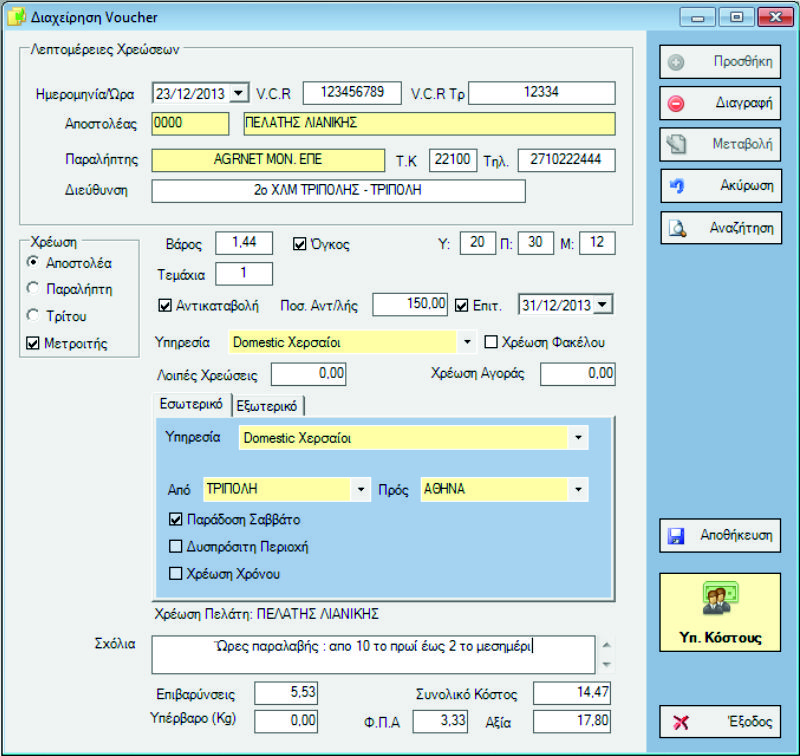The width and height of the screenshot is (800, 756).
Task: Select the Εσωτερικό tab
Action: click(192, 405)
